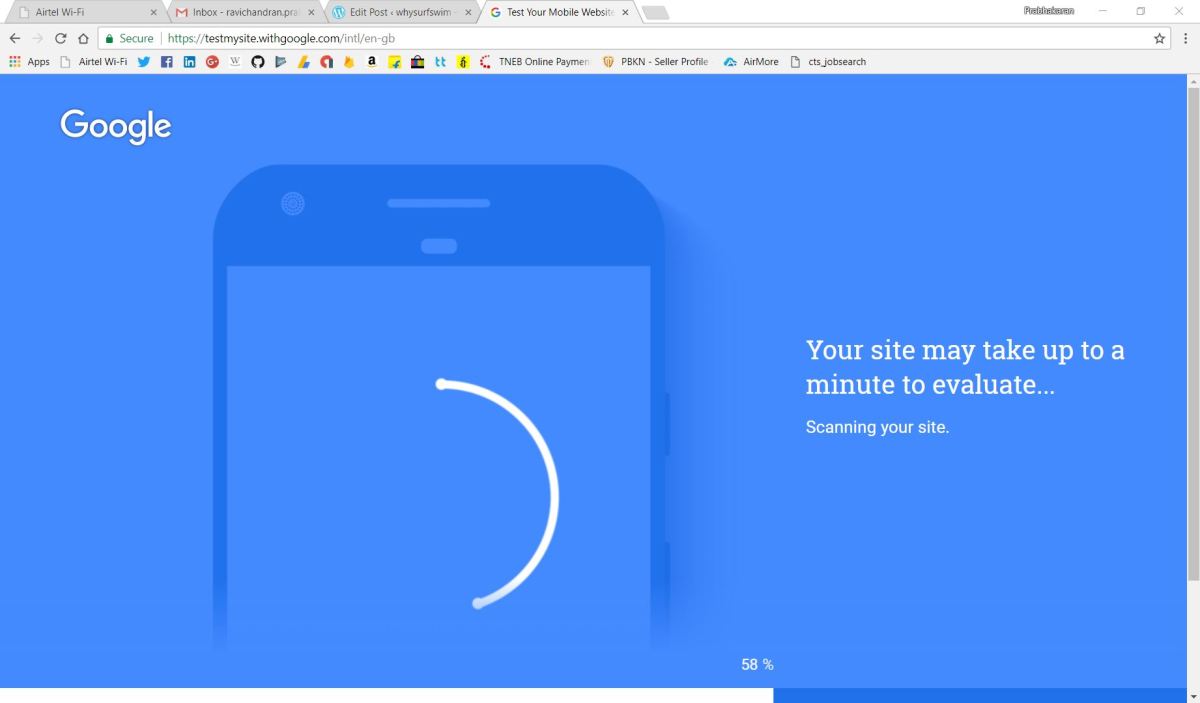Bookmark this page with the star icon
The width and height of the screenshot is (1200, 703).
1160,38
